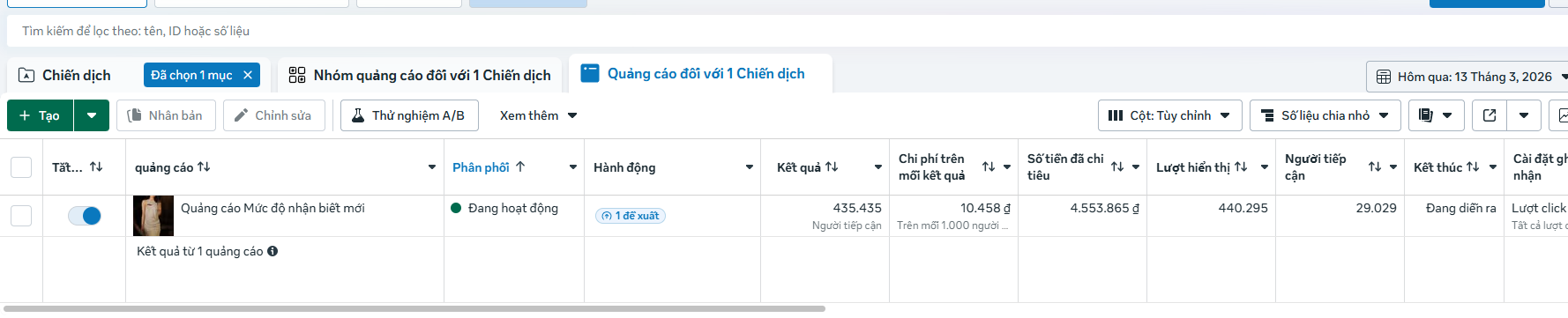The height and width of the screenshot is (318, 1568).
Task: Open the reports icon dropdown button
Action: pyautogui.click(x=1436, y=115)
